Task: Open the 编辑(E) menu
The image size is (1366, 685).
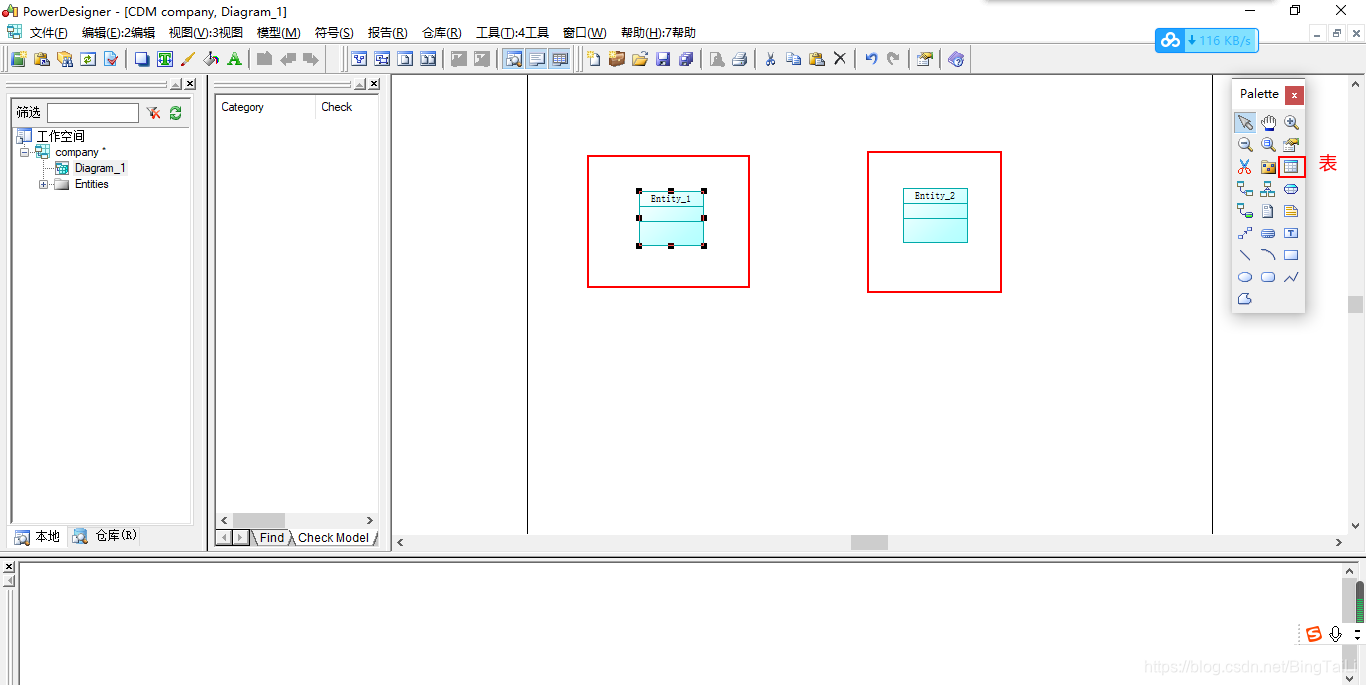Action: tap(118, 33)
